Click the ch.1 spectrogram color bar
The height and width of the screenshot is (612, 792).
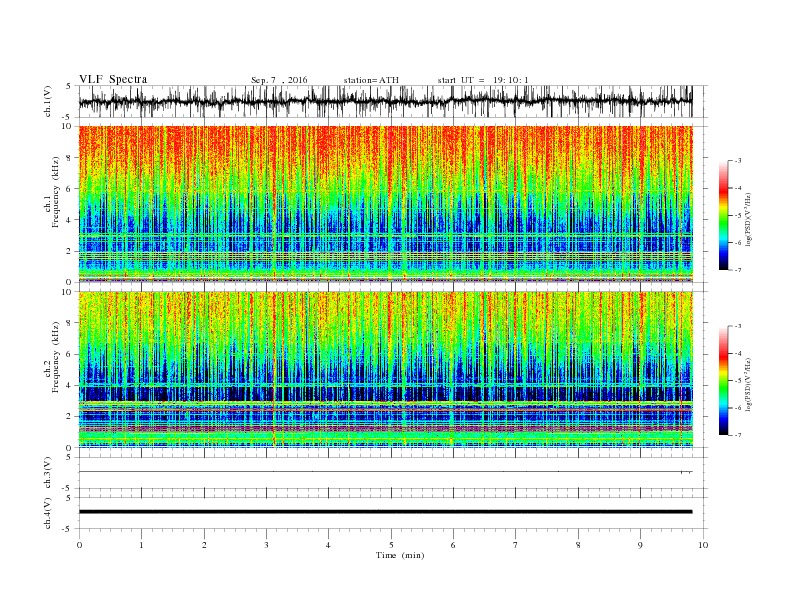[723, 216]
